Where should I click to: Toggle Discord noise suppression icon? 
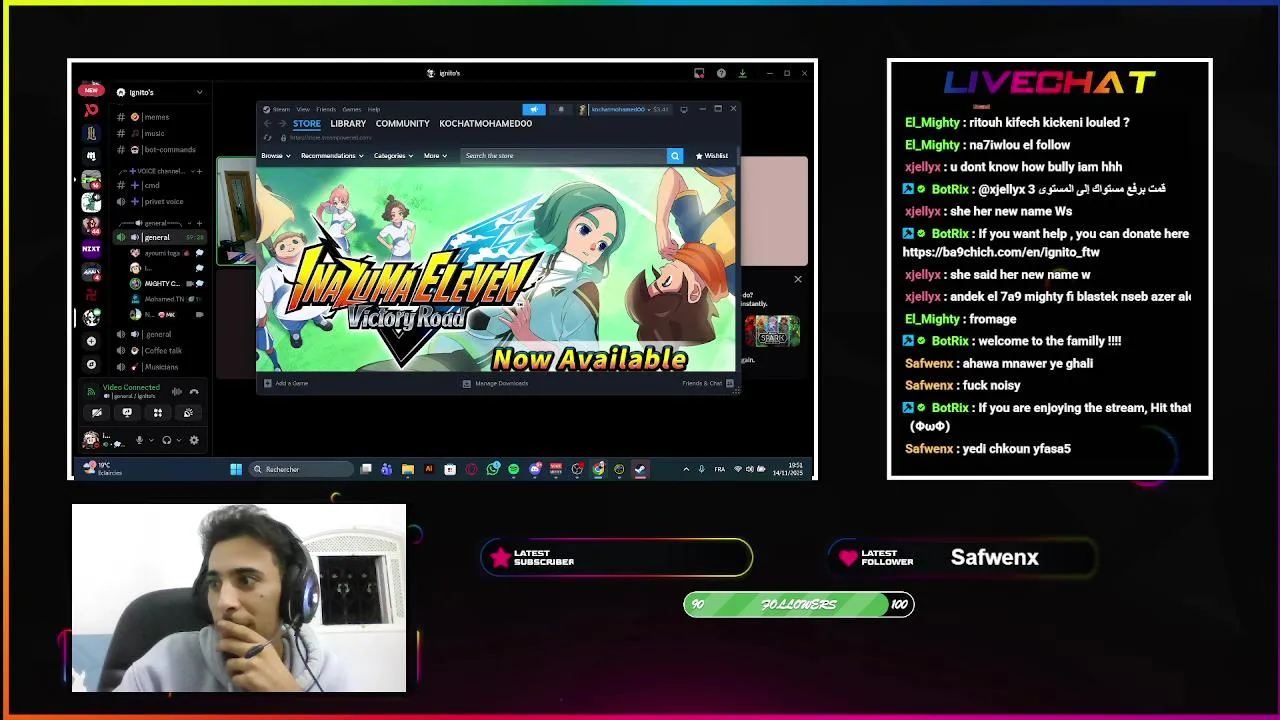177,392
